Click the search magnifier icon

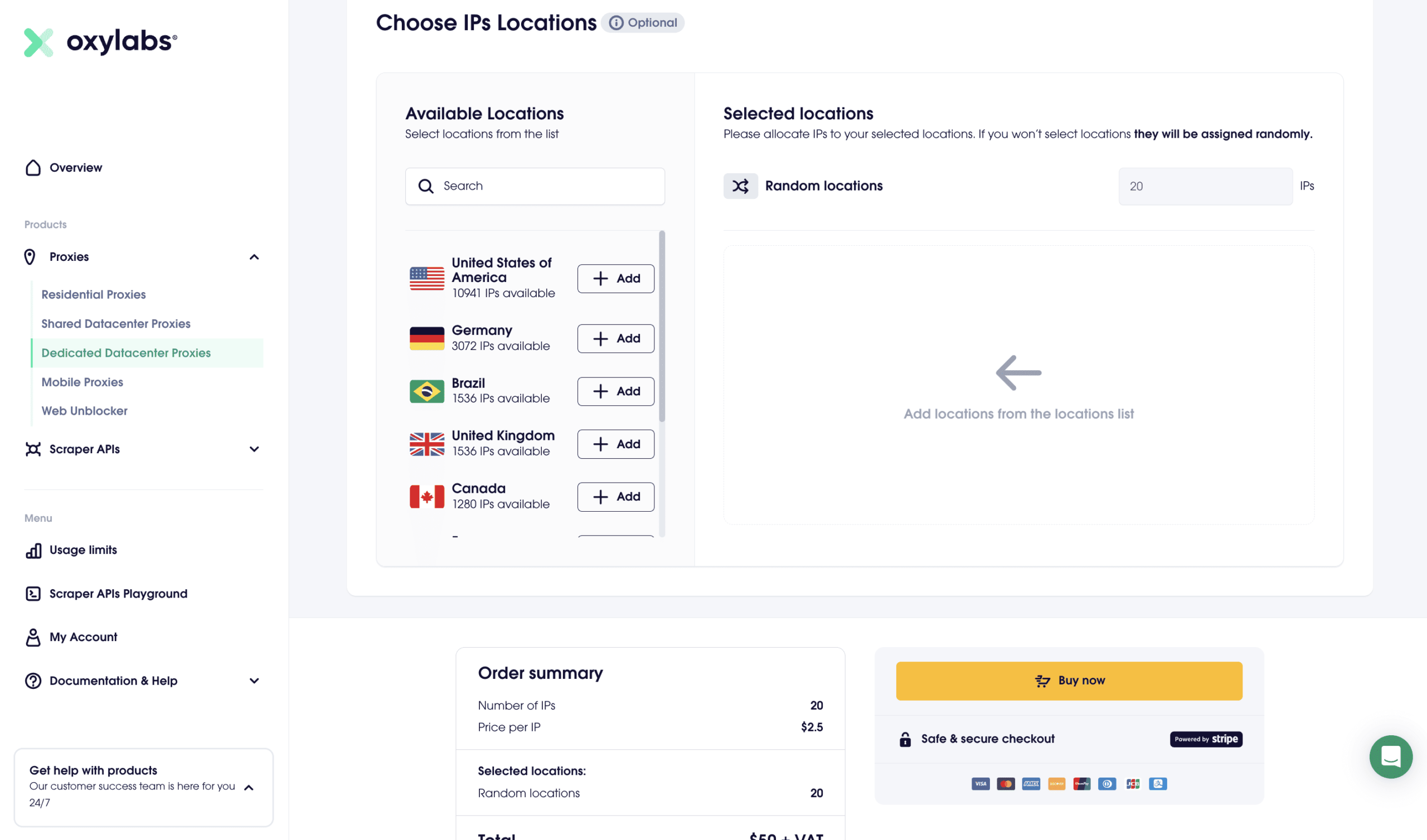point(426,186)
